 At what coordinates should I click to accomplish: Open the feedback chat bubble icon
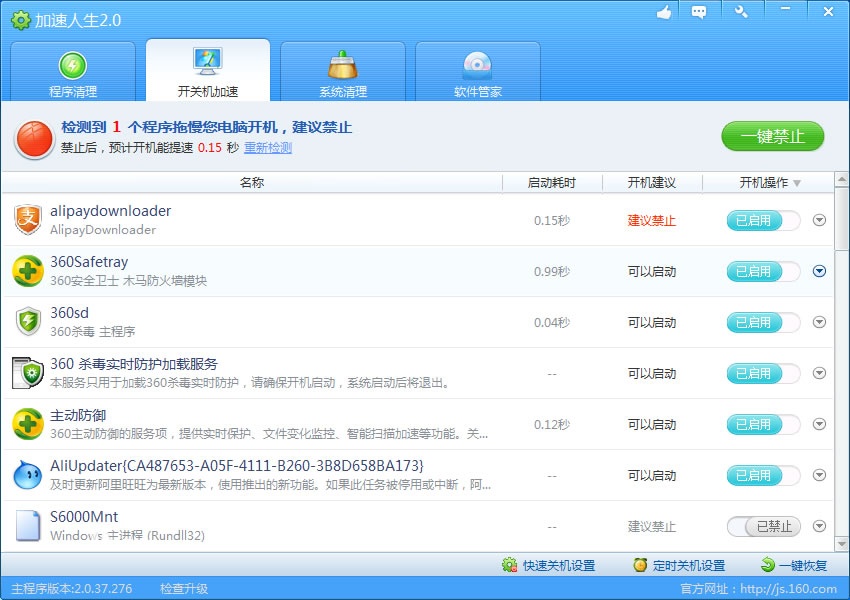[x=699, y=12]
